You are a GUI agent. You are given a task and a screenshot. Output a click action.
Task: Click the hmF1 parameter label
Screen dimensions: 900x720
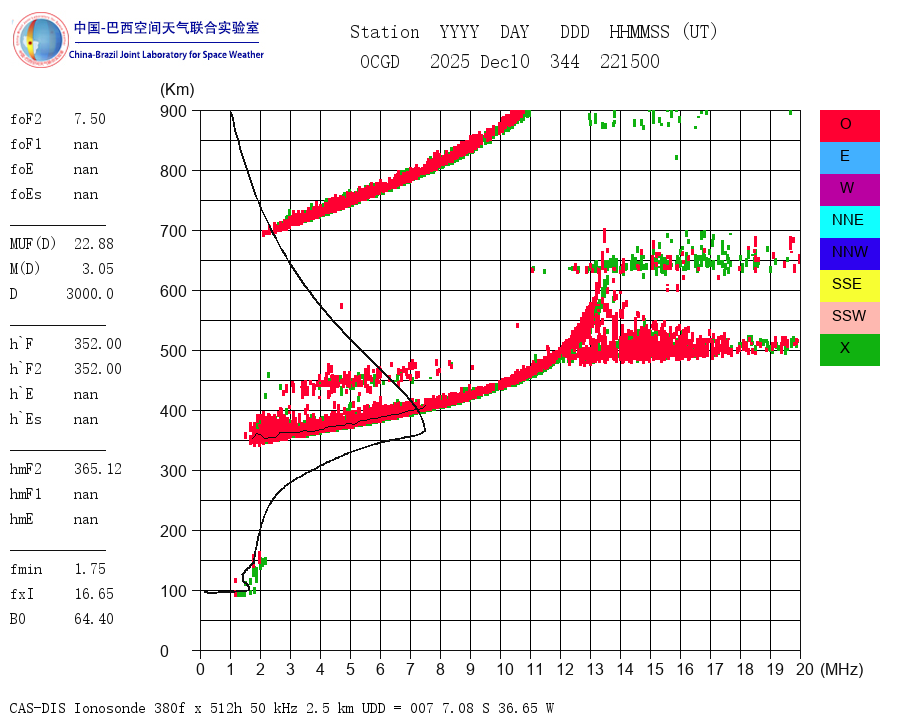click(x=26, y=494)
